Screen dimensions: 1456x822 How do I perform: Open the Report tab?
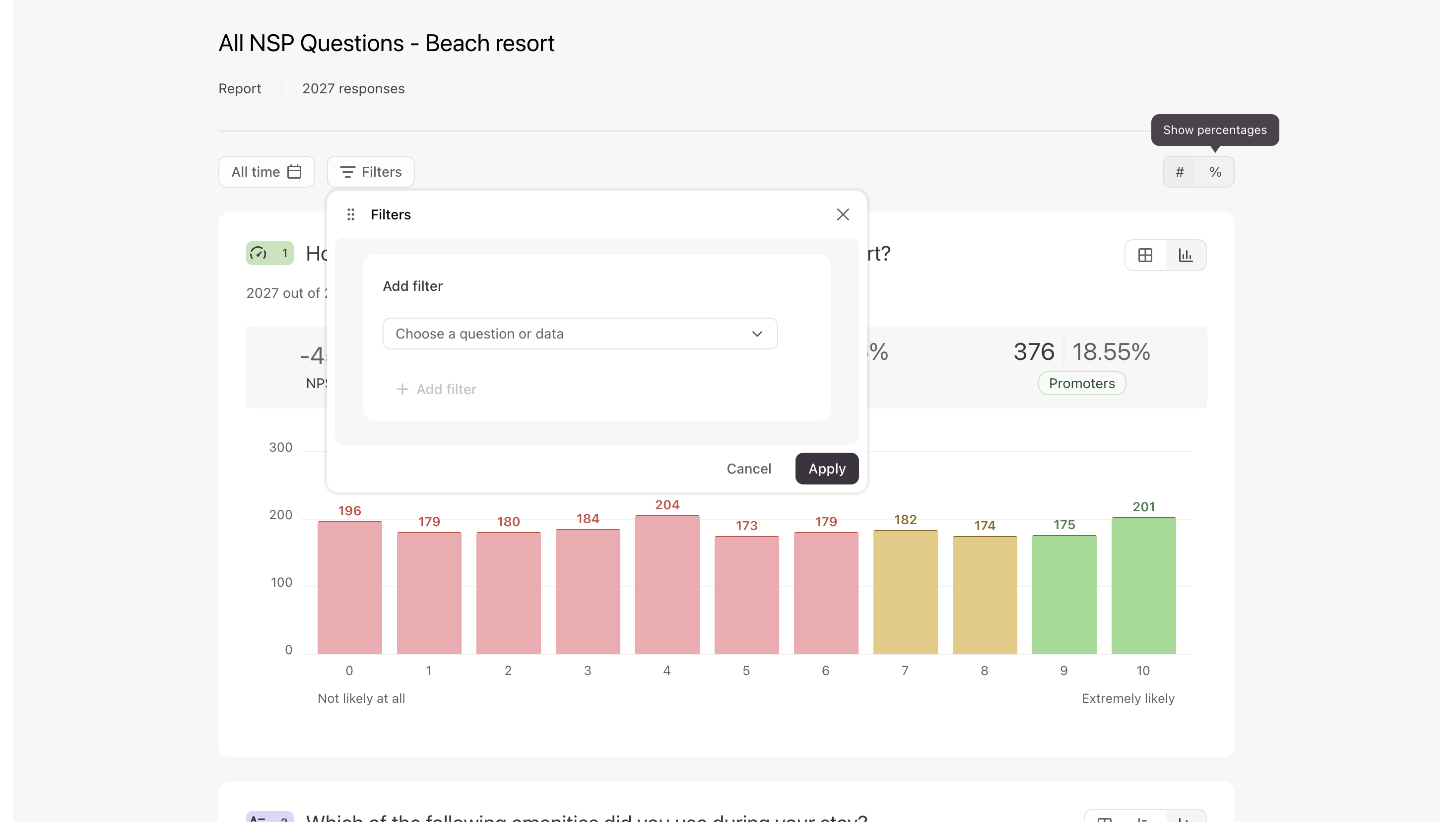coord(240,88)
